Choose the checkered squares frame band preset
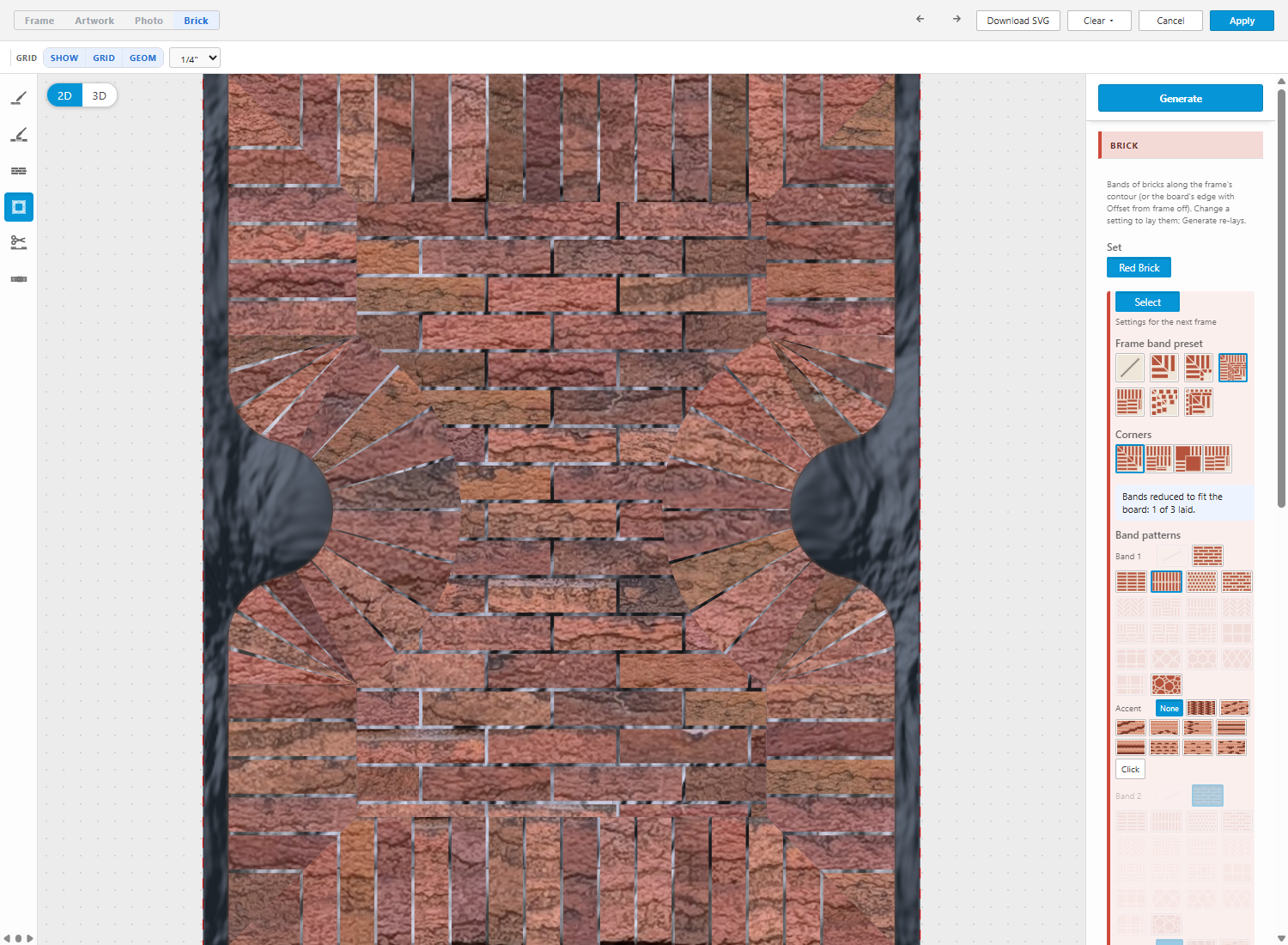This screenshot has height=945, width=1288. (1164, 402)
